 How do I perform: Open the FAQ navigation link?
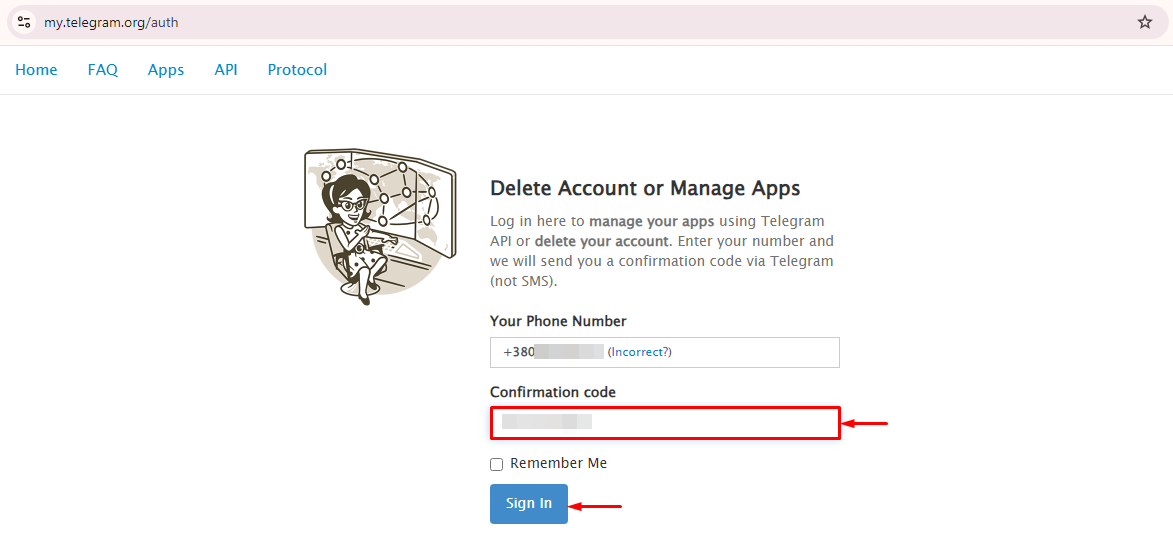(x=102, y=70)
